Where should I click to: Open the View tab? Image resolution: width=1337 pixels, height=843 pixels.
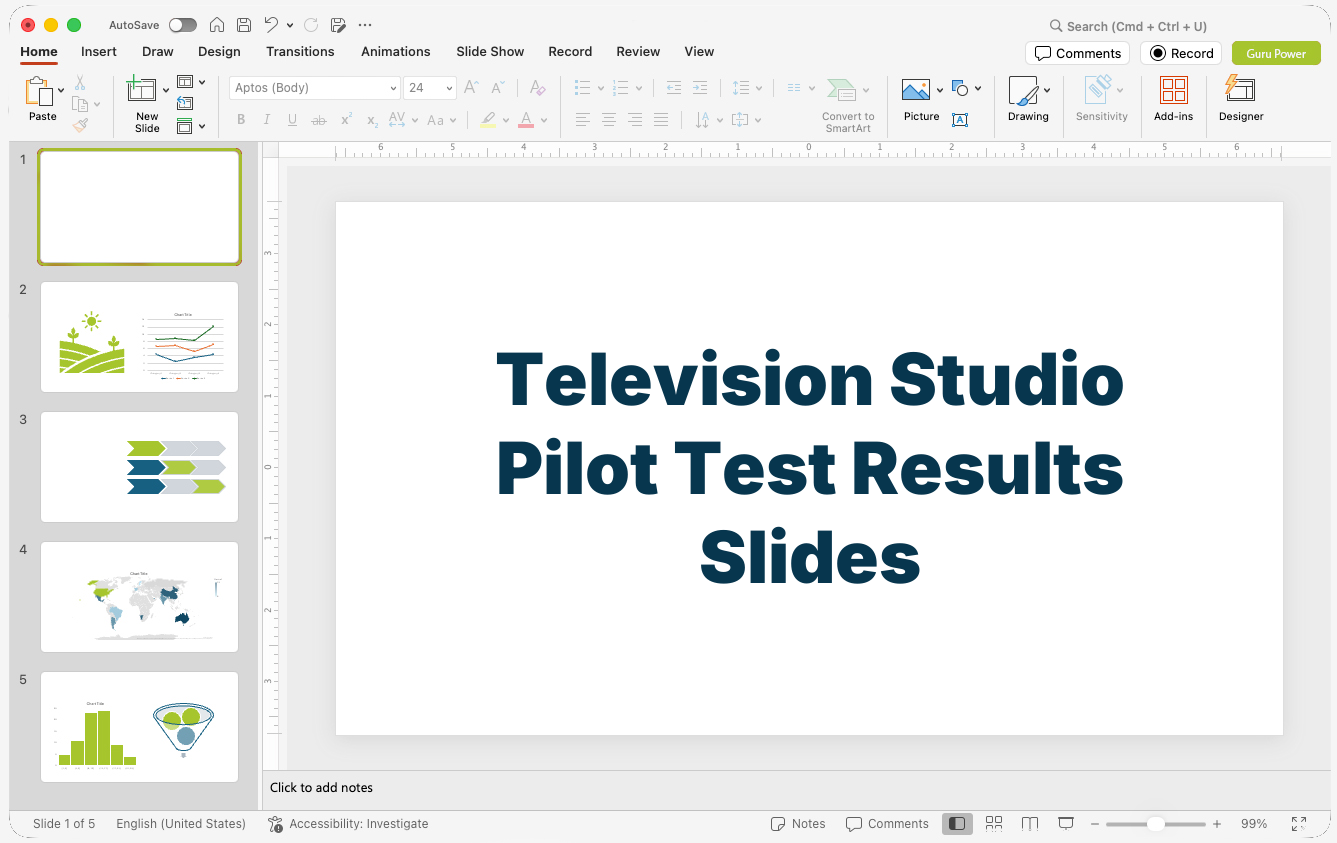pyautogui.click(x=699, y=51)
